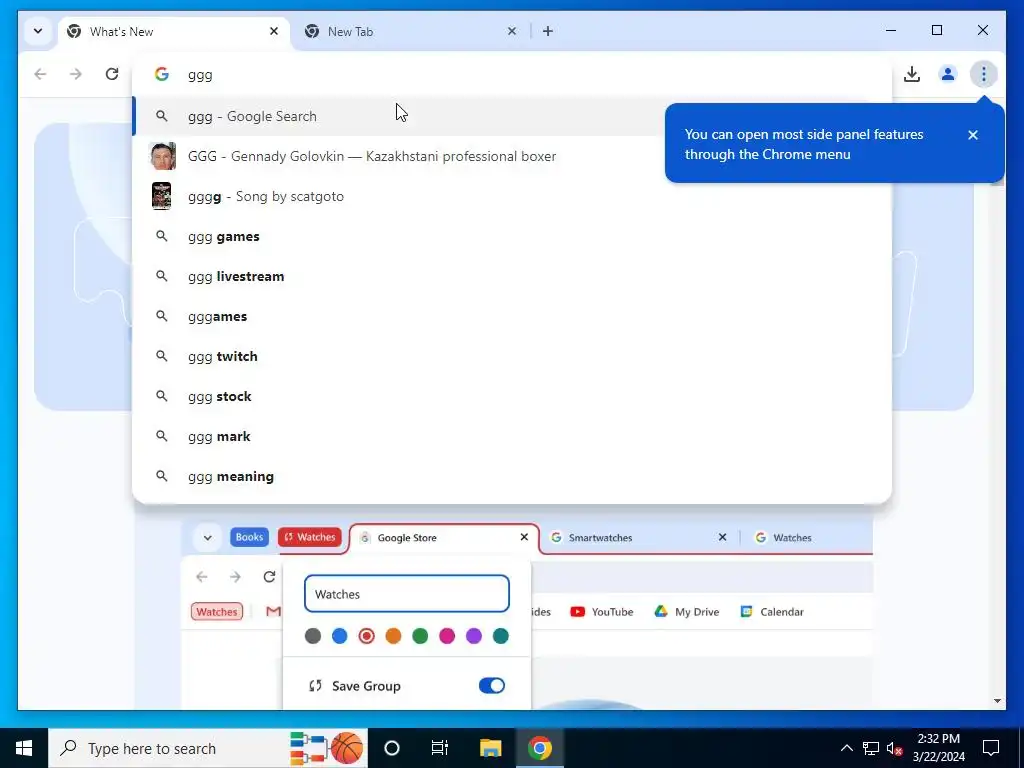1024x768 pixels.
Task: Pick the "ggg mark" suggestion
Action: 512,436
